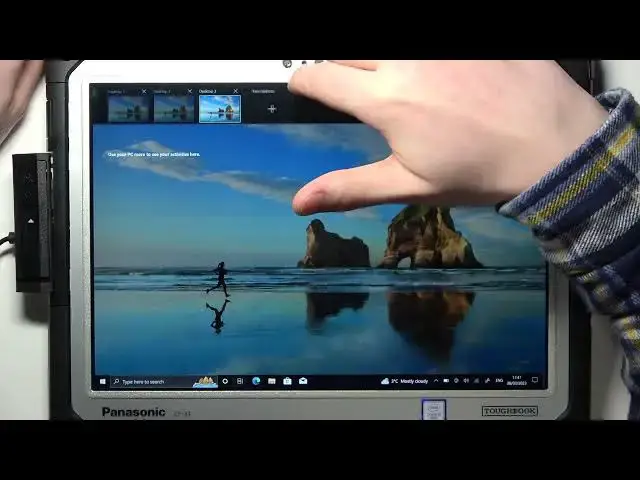The image size is (640, 480).
Task: Open File Explorer from the taskbar
Action: tap(272, 381)
